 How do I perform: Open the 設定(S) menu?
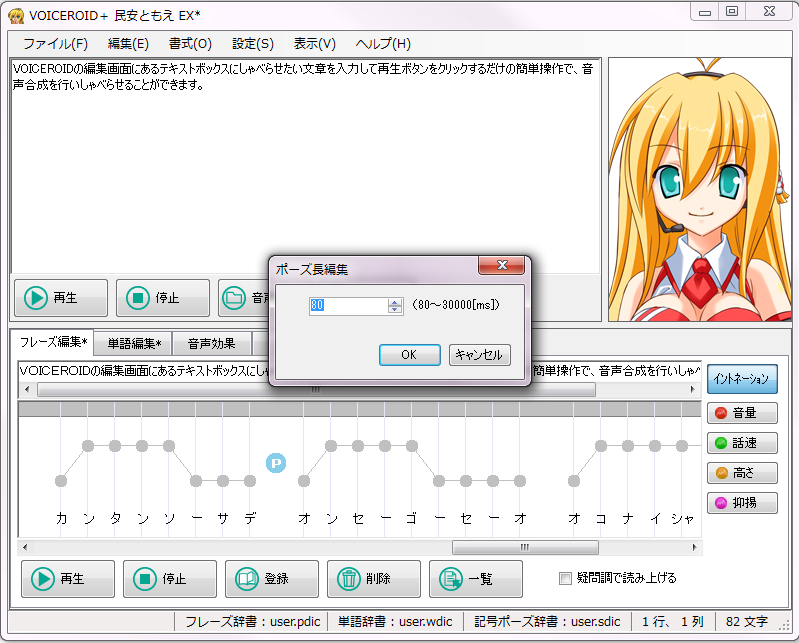click(253, 44)
